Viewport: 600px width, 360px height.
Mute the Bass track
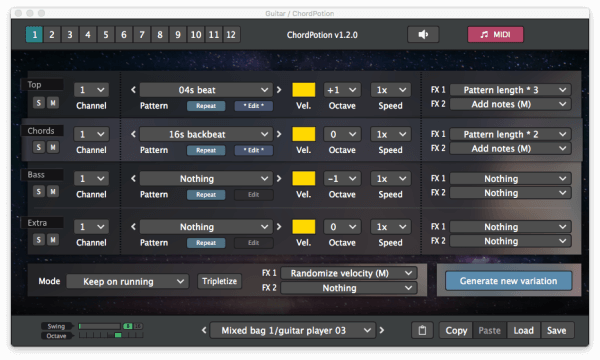tap(53, 191)
